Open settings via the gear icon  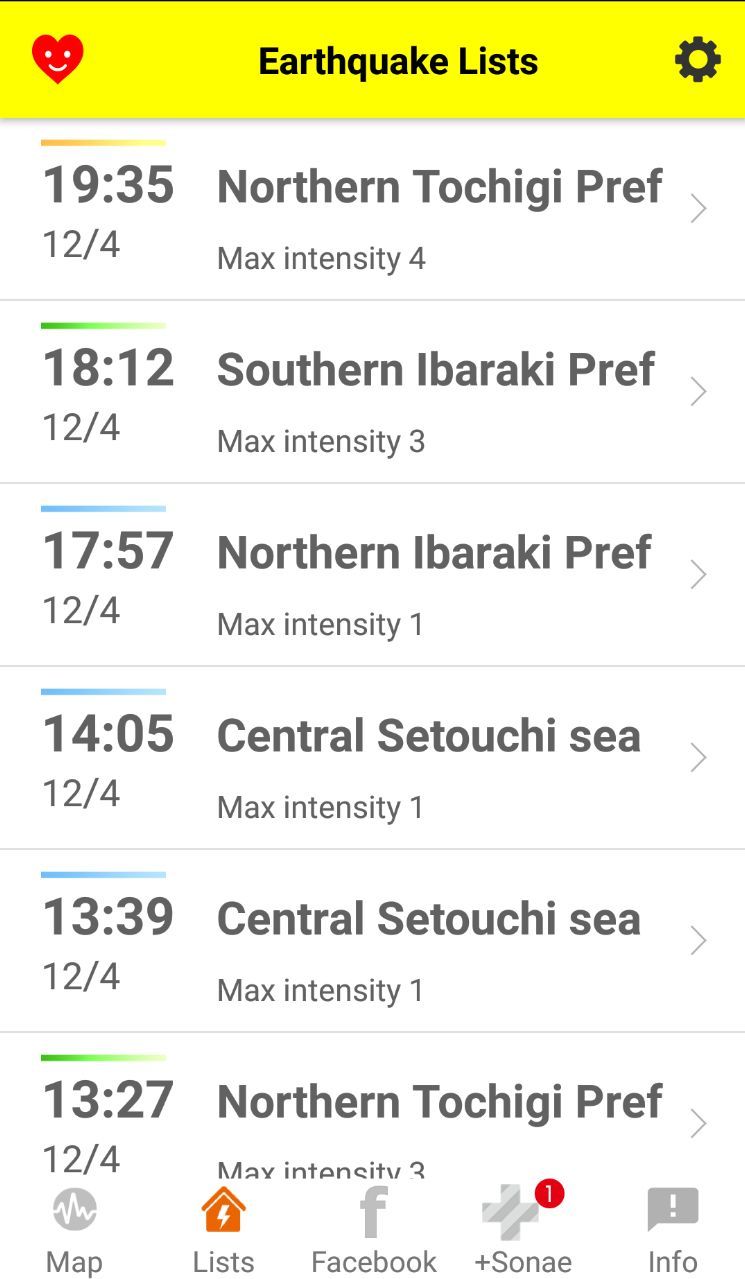click(x=697, y=61)
